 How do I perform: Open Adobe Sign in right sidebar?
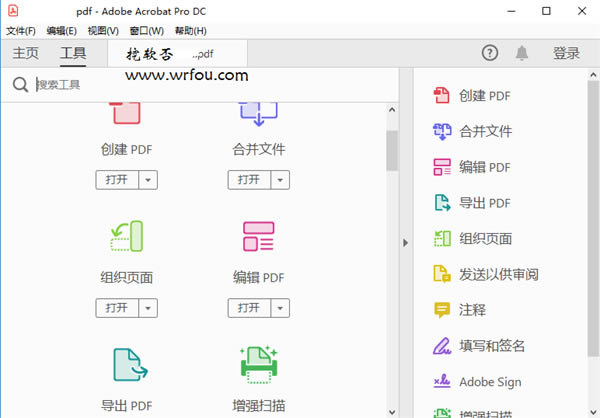(490, 382)
